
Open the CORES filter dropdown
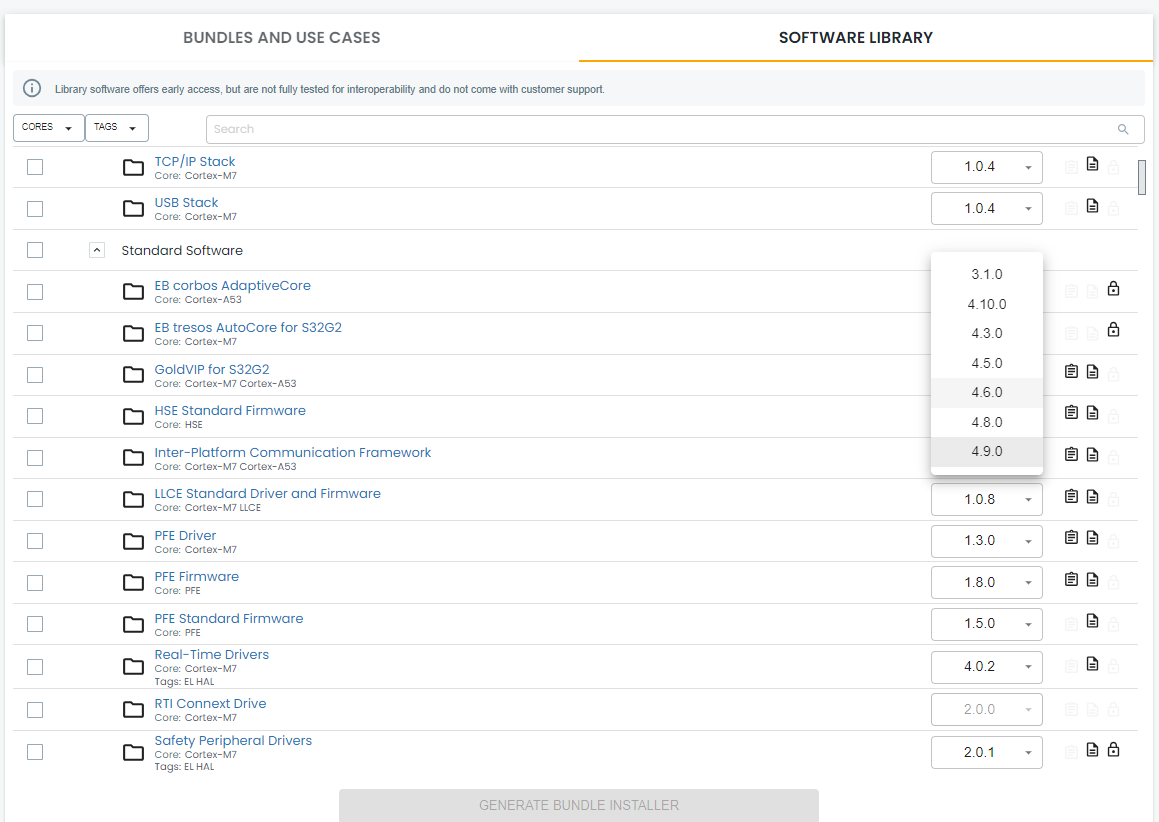48,127
